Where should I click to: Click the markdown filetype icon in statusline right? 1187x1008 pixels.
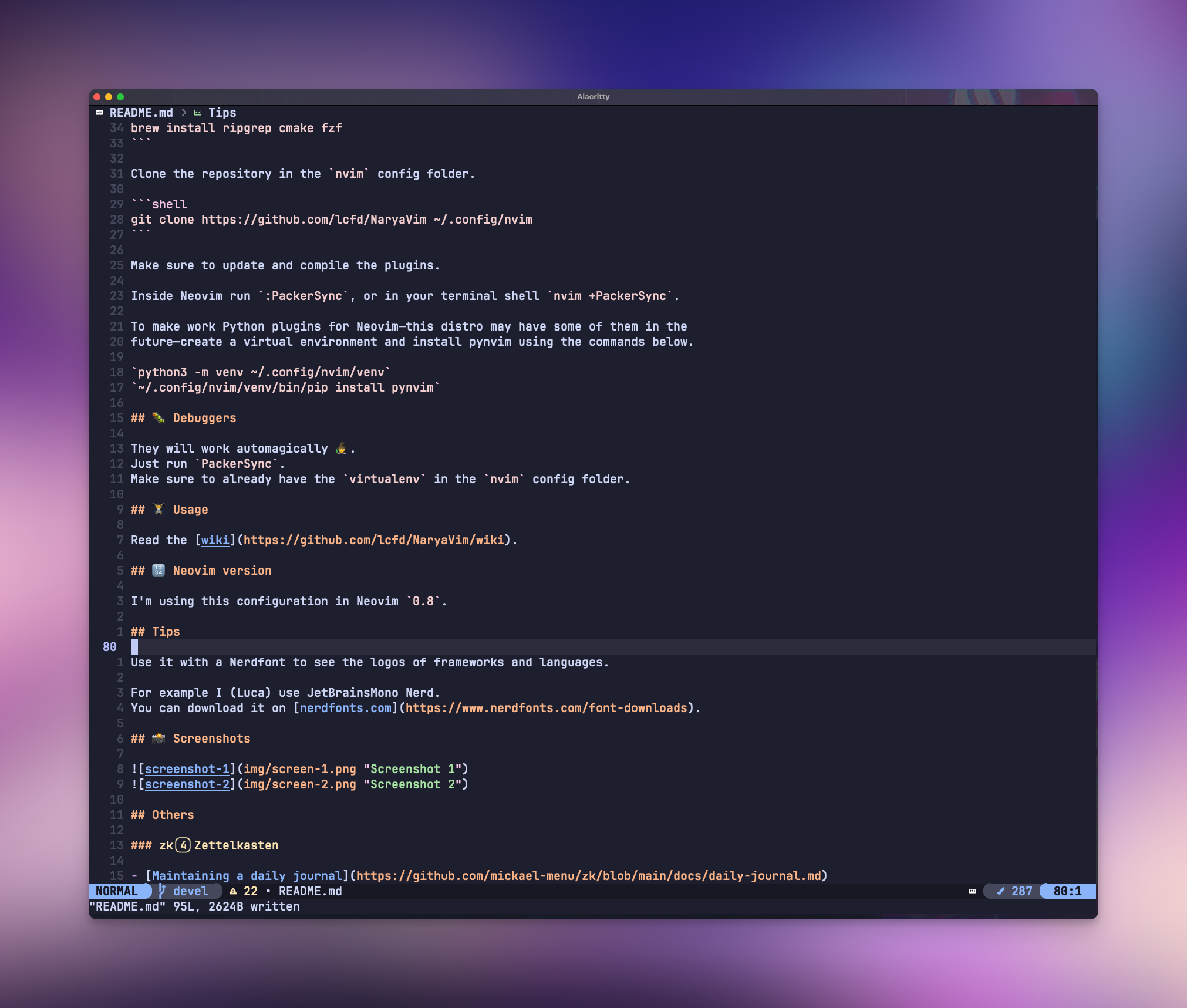coord(973,891)
